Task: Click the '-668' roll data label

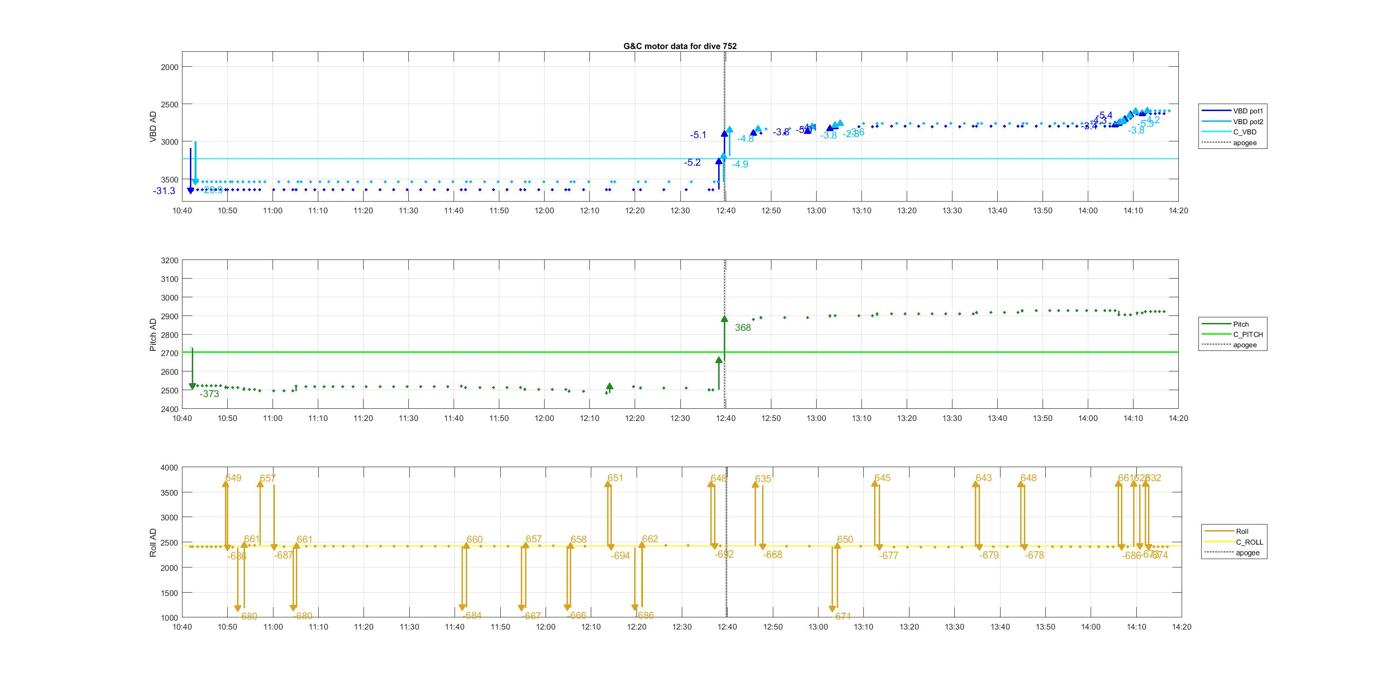Action: pyautogui.click(x=773, y=554)
